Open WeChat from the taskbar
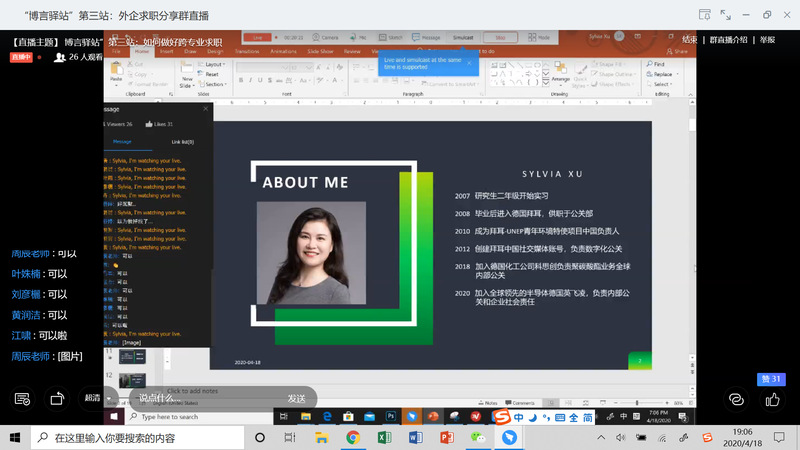This screenshot has width=800, height=450. click(x=478, y=438)
